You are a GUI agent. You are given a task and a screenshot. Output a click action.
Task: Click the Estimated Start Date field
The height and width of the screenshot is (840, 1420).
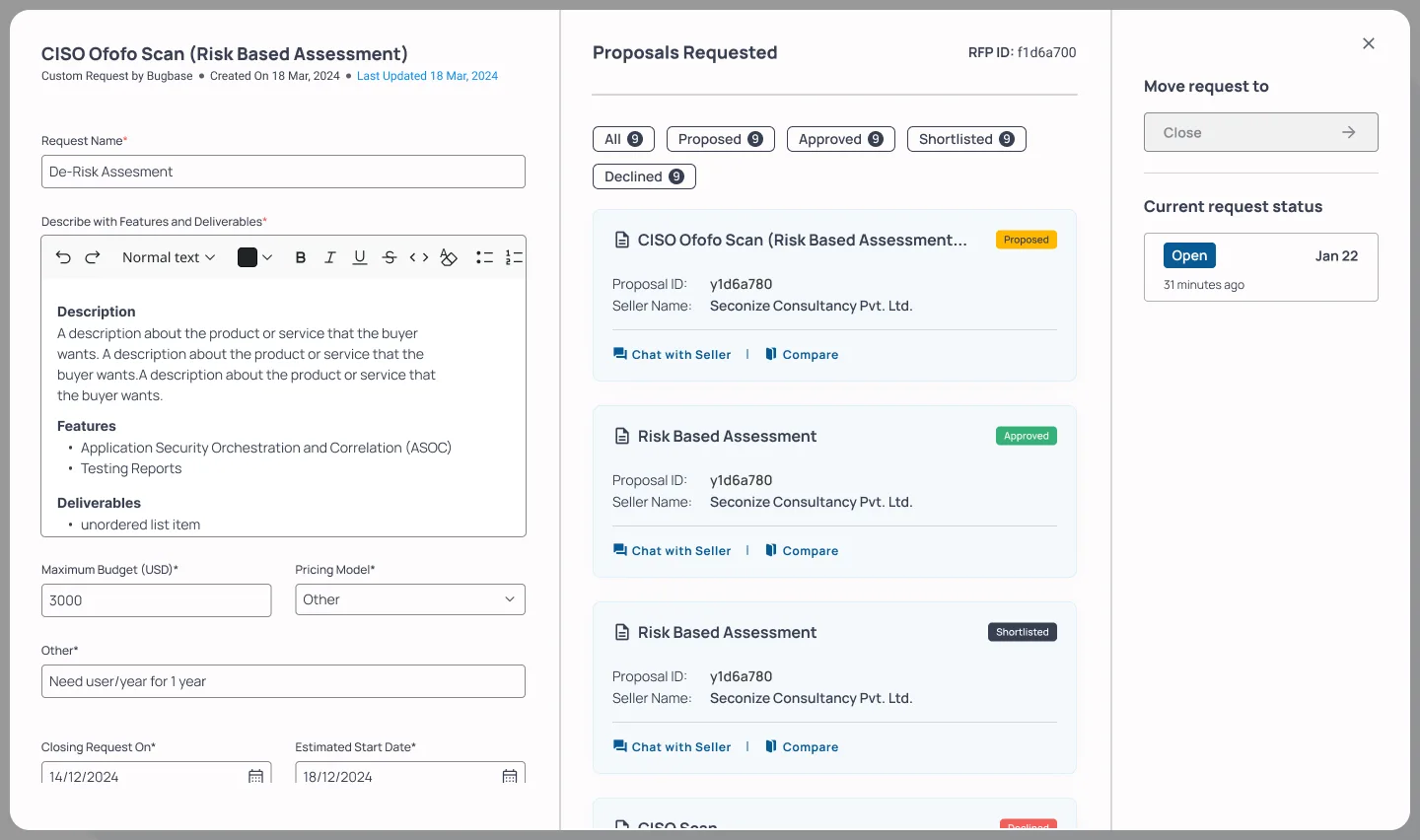(x=410, y=774)
